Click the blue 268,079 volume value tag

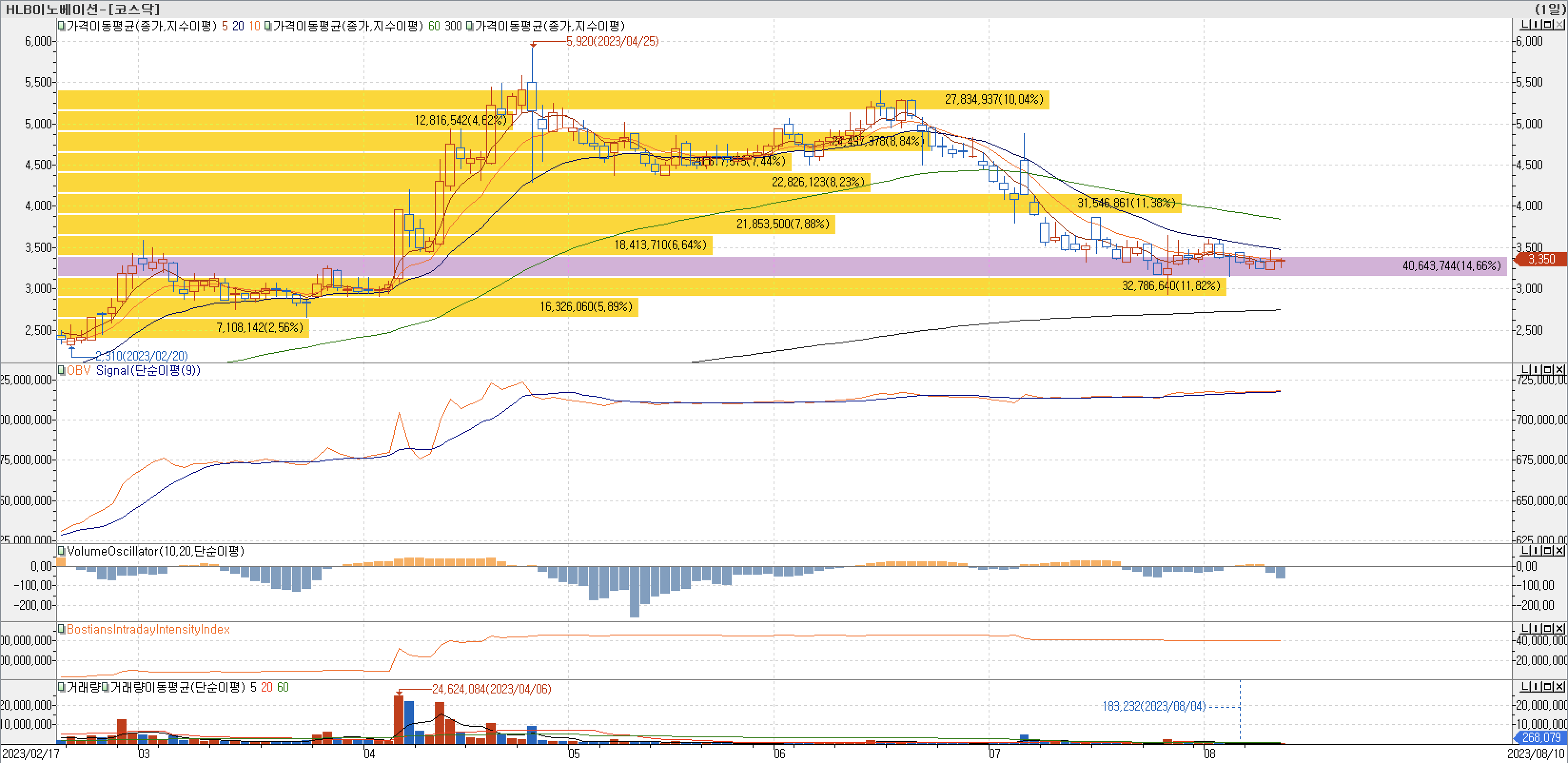coord(1540,737)
